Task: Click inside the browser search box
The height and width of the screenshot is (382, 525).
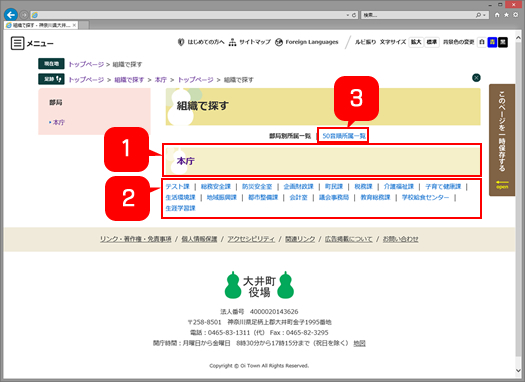Action: click(419, 15)
